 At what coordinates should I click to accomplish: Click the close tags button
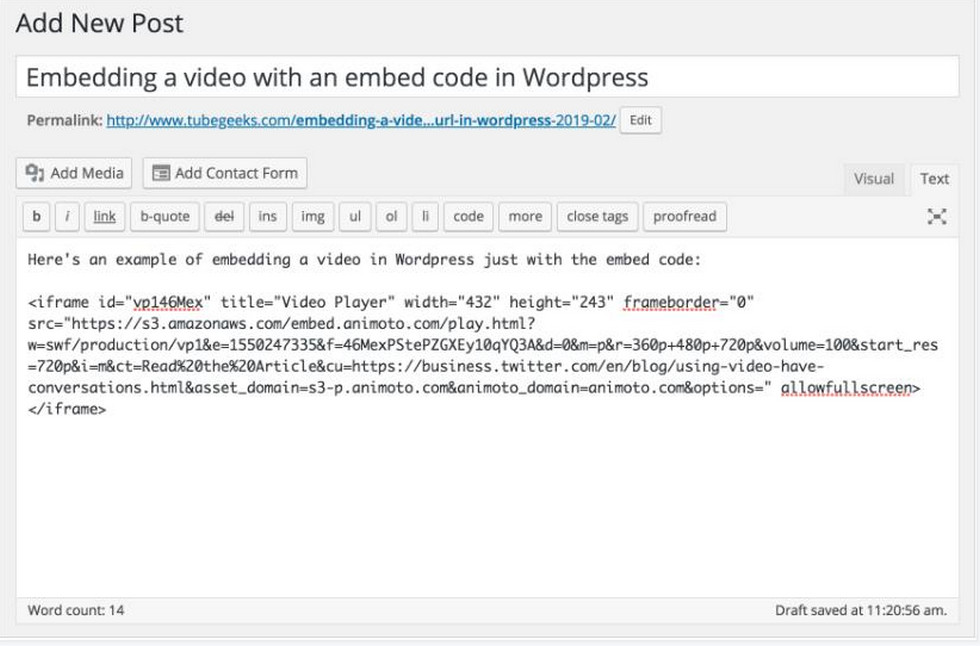click(598, 216)
